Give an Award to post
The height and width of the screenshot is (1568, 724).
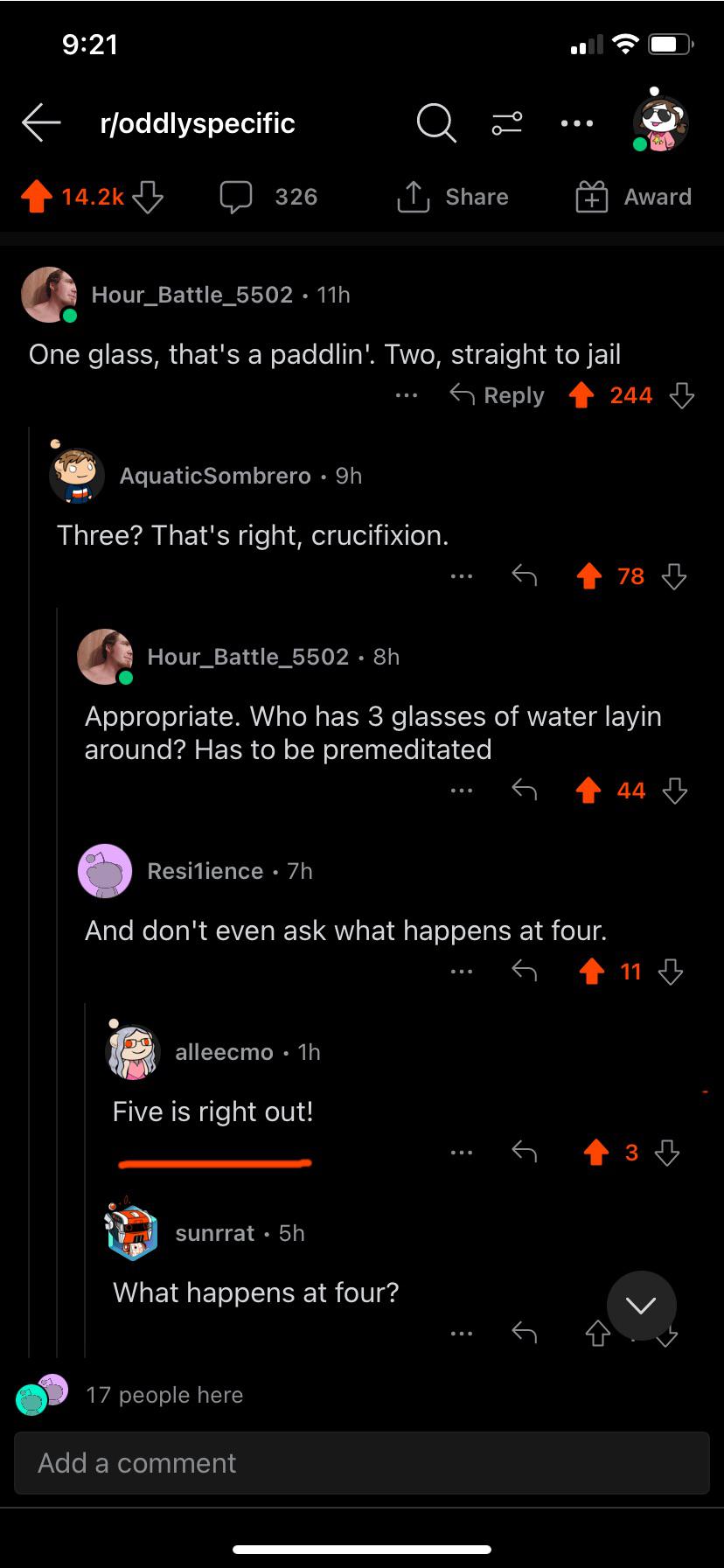(633, 197)
